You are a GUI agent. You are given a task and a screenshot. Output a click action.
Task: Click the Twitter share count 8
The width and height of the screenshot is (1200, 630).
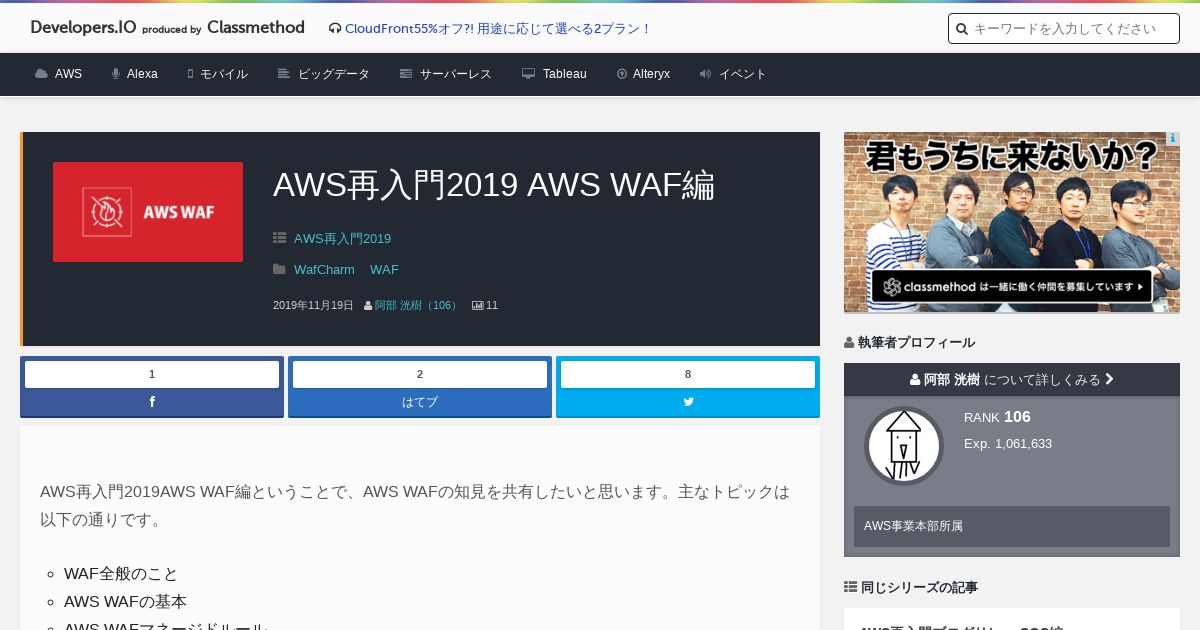pyautogui.click(x=688, y=374)
